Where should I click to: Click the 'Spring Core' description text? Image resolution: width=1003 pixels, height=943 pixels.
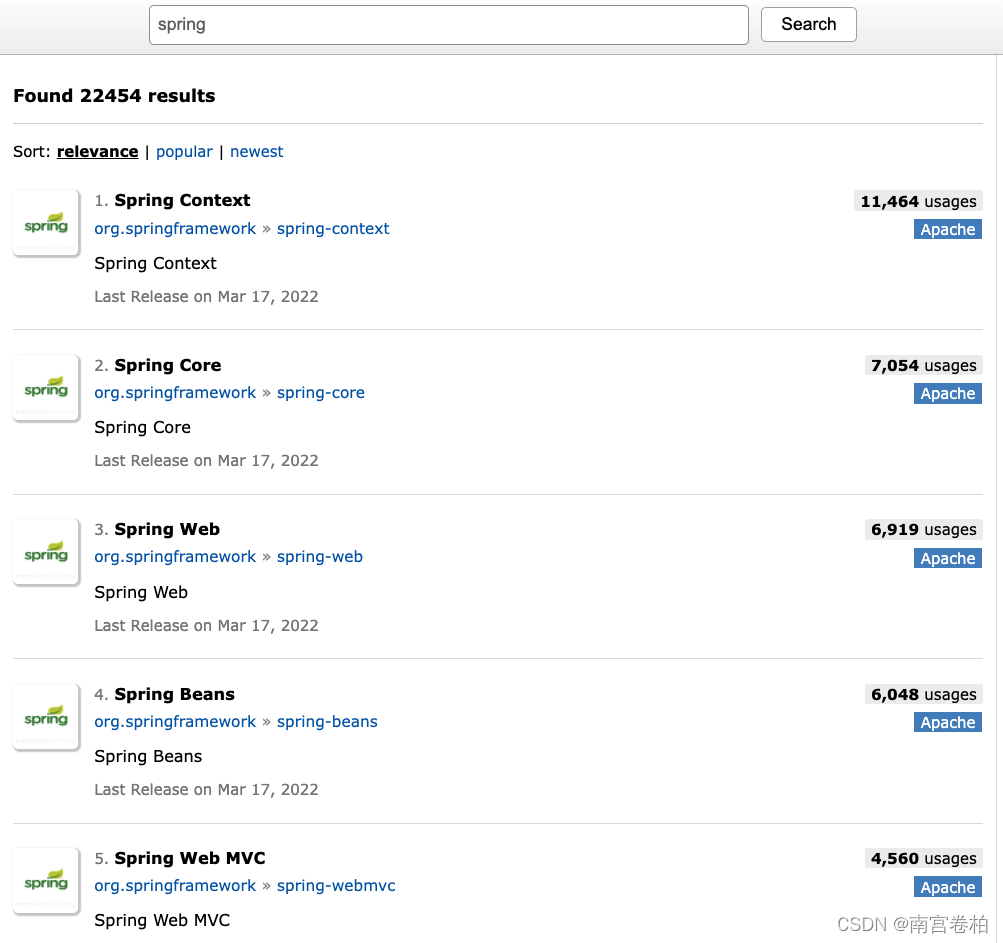pyautogui.click(x=143, y=427)
